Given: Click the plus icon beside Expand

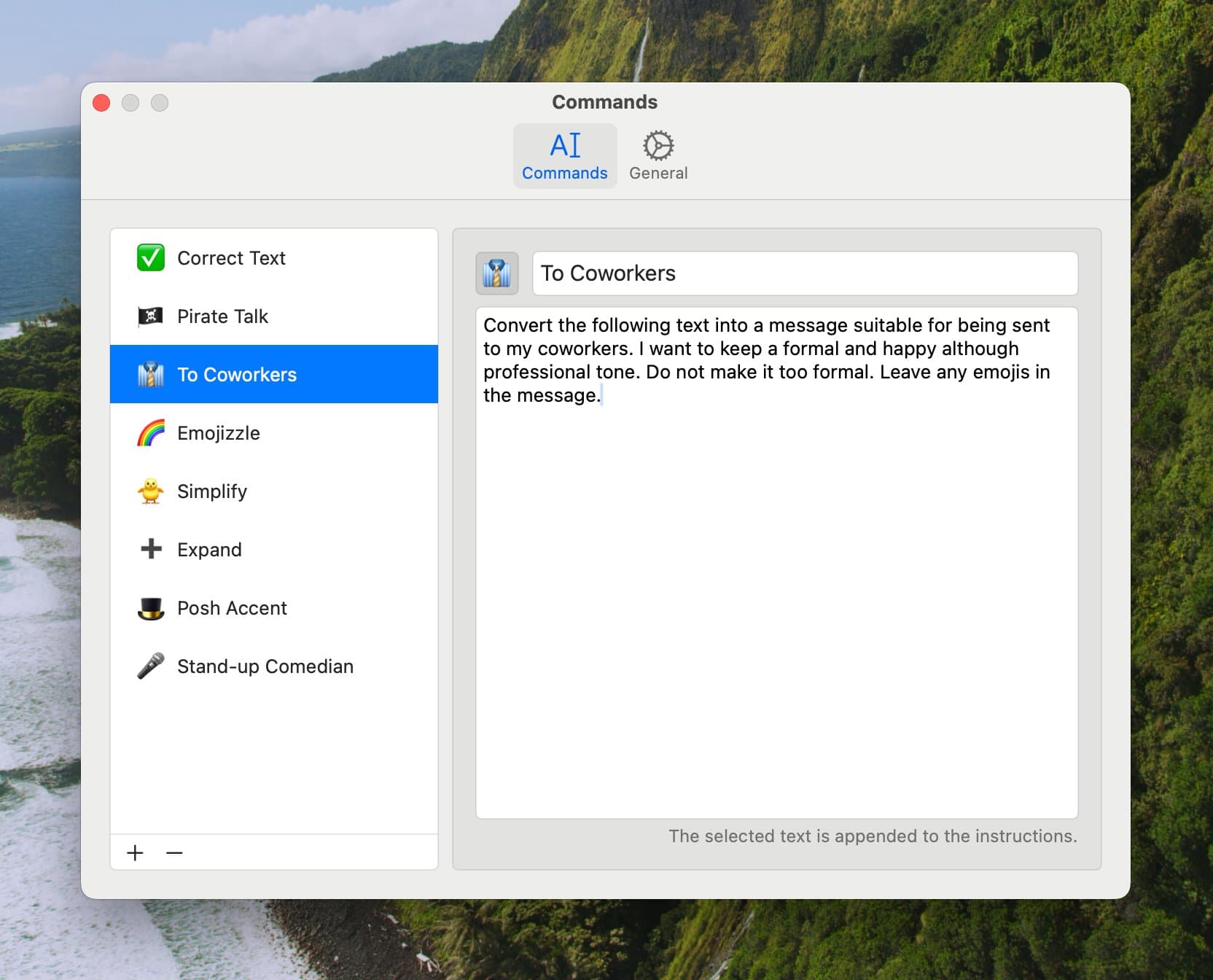Looking at the screenshot, I should pos(151,549).
